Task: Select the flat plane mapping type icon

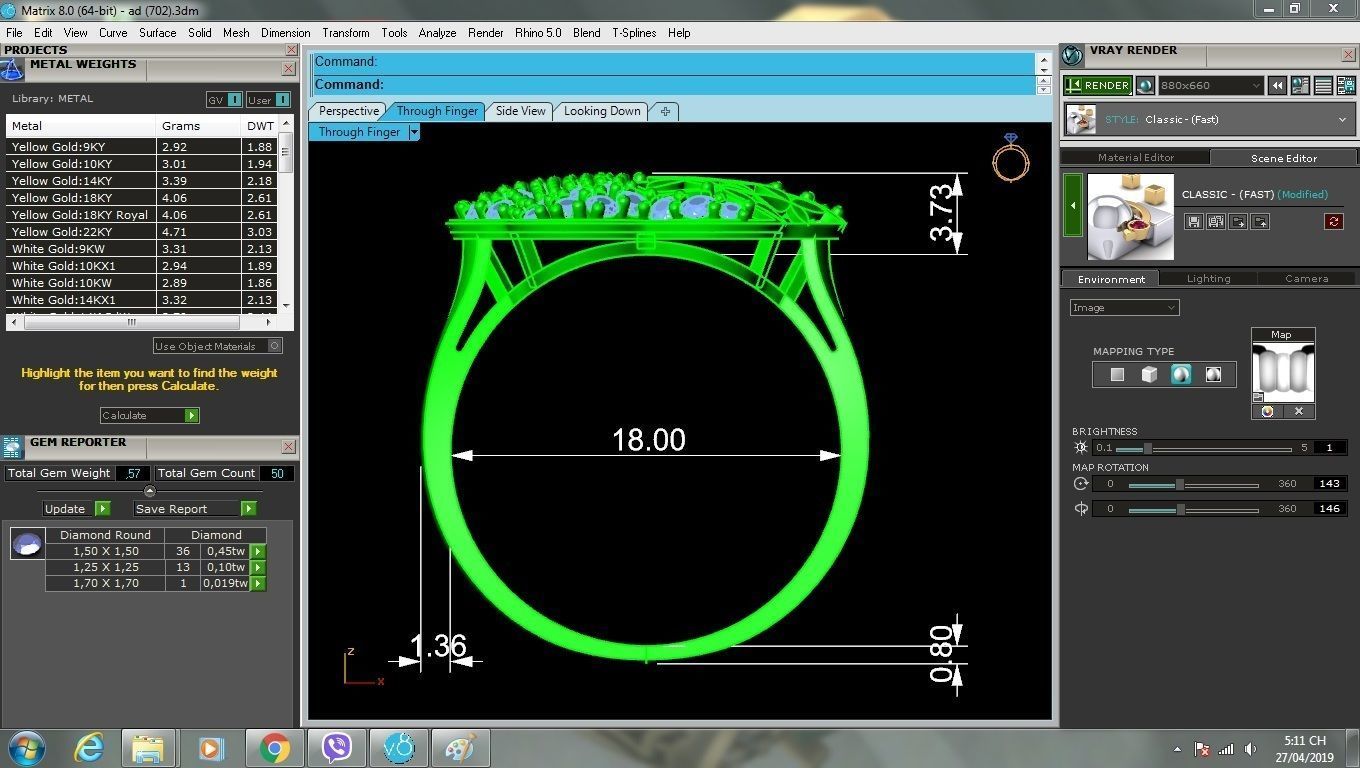Action: coord(1117,375)
